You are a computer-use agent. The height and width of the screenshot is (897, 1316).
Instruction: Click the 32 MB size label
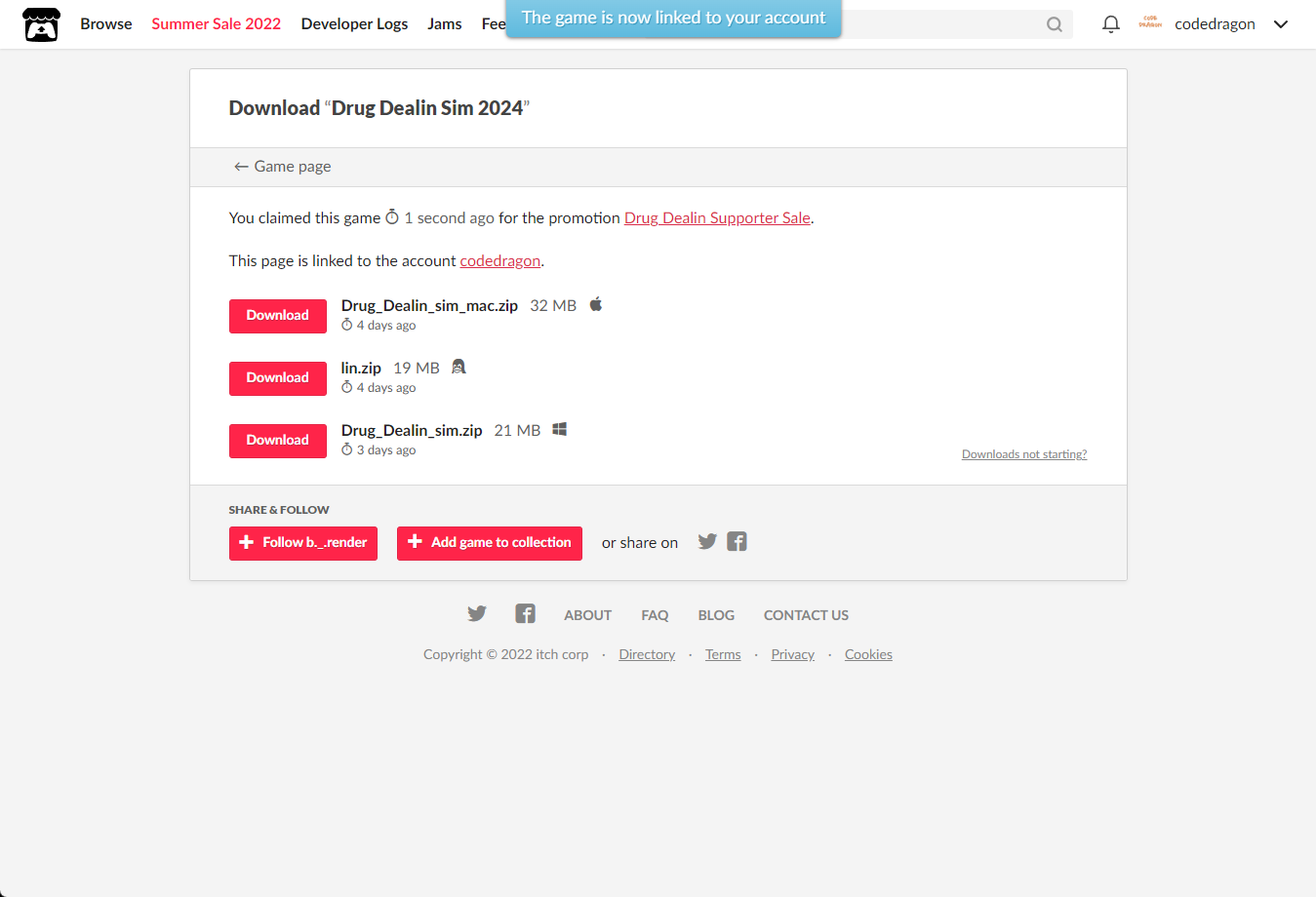[553, 305]
